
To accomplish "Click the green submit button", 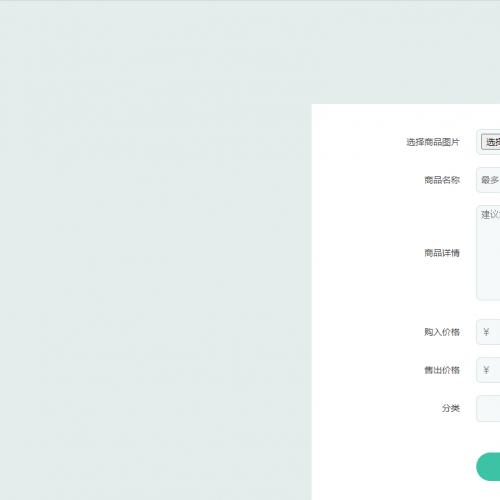I will click(488, 467).
